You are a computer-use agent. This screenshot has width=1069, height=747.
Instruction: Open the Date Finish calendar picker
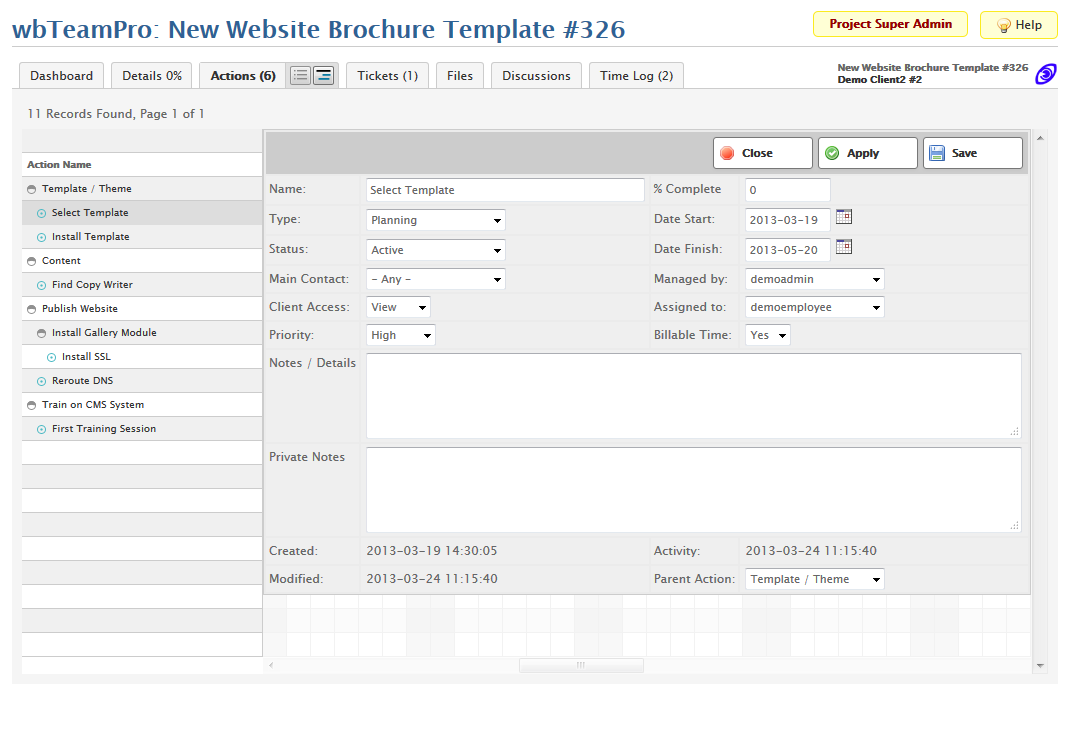(x=843, y=247)
